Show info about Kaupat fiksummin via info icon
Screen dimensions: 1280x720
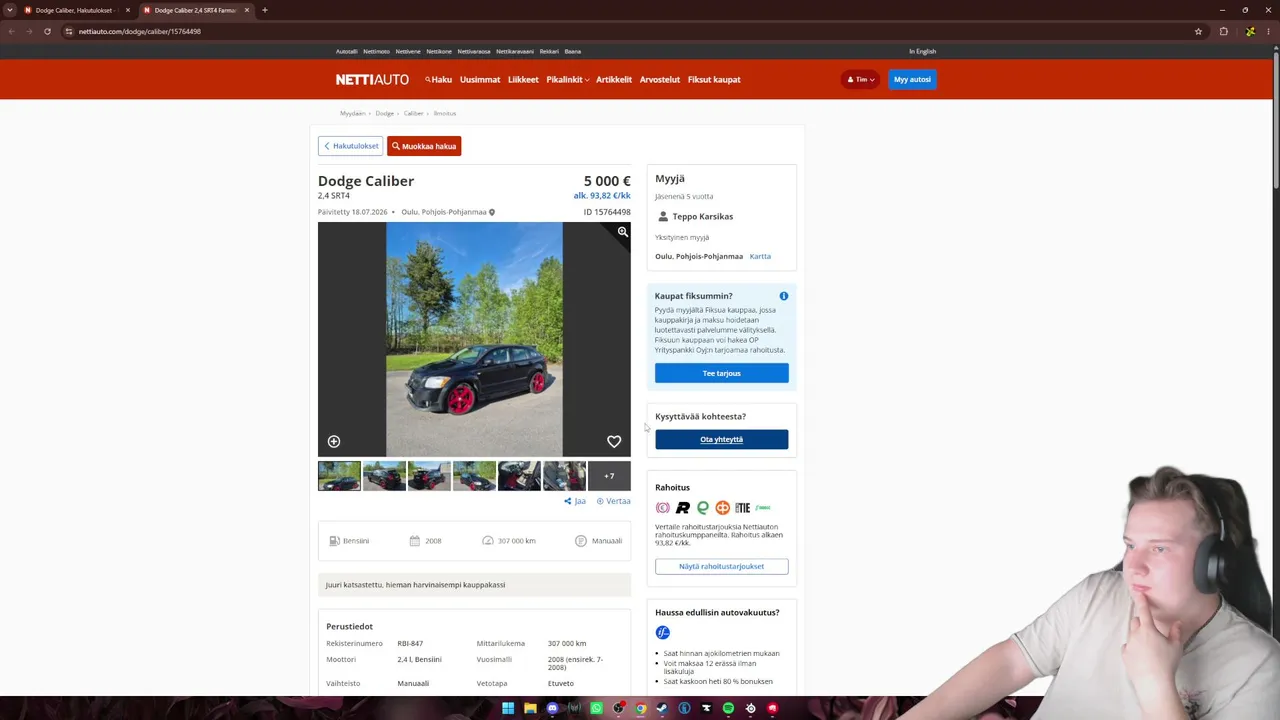point(784,296)
